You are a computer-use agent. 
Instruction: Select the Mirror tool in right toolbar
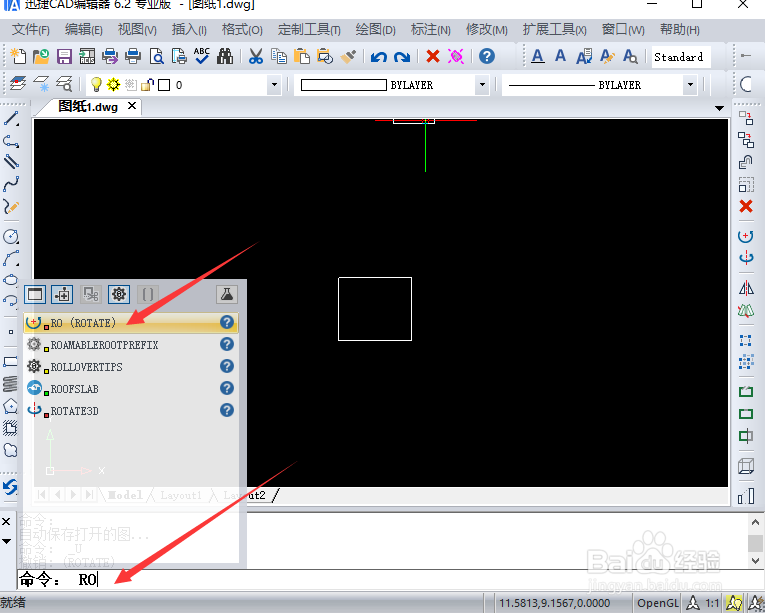click(x=746, y=288)
